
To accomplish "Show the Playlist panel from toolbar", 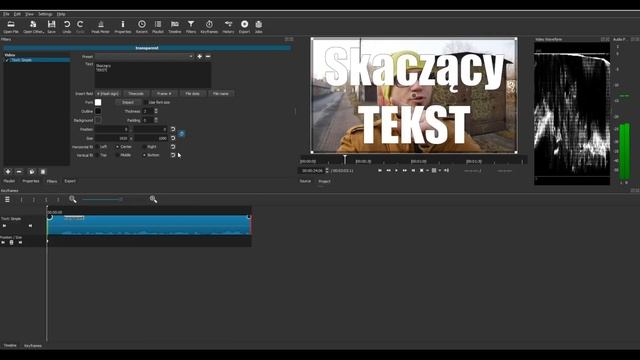I will (x=158, y=27).
